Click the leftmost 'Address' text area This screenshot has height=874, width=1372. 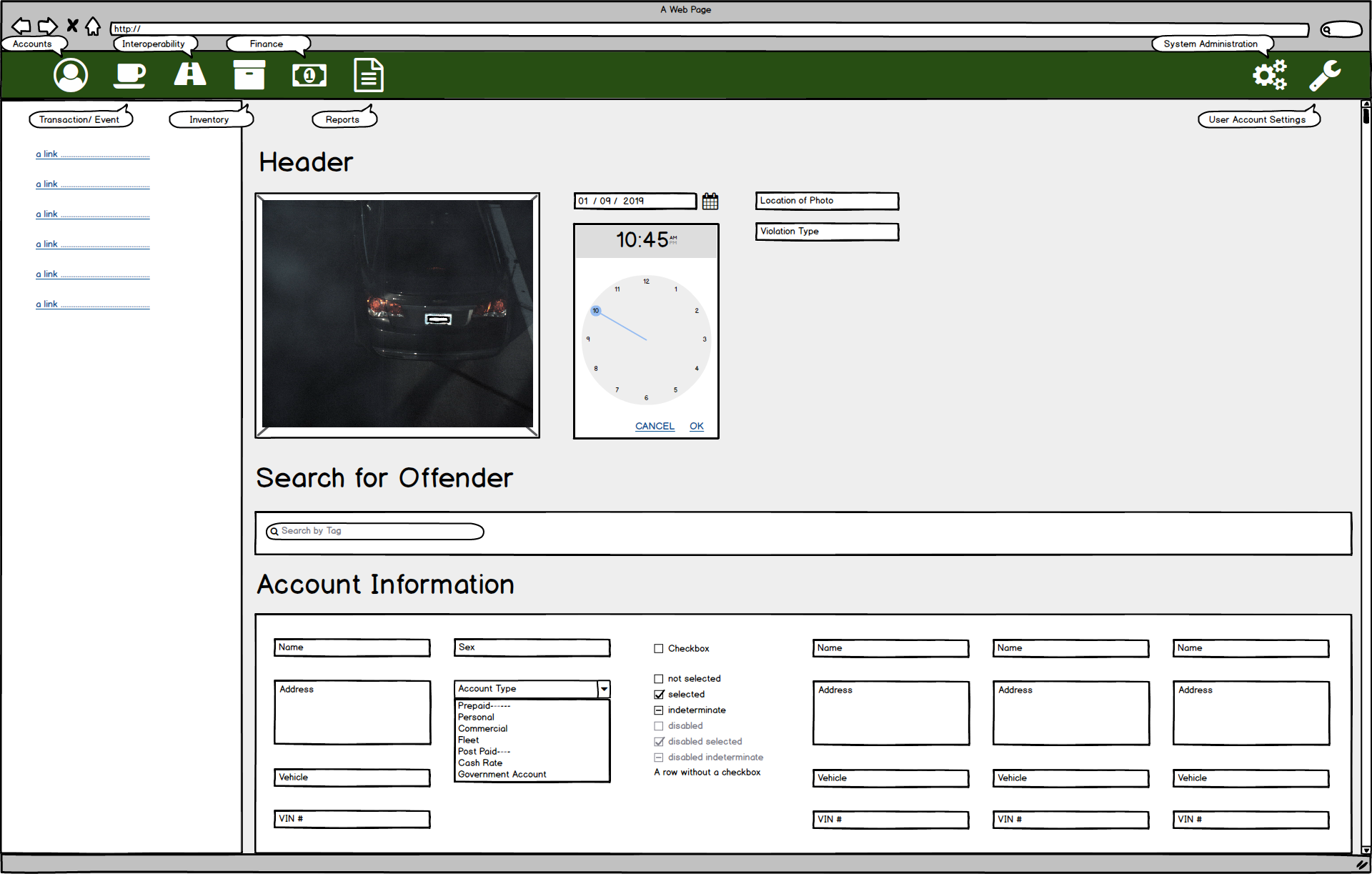352,712
